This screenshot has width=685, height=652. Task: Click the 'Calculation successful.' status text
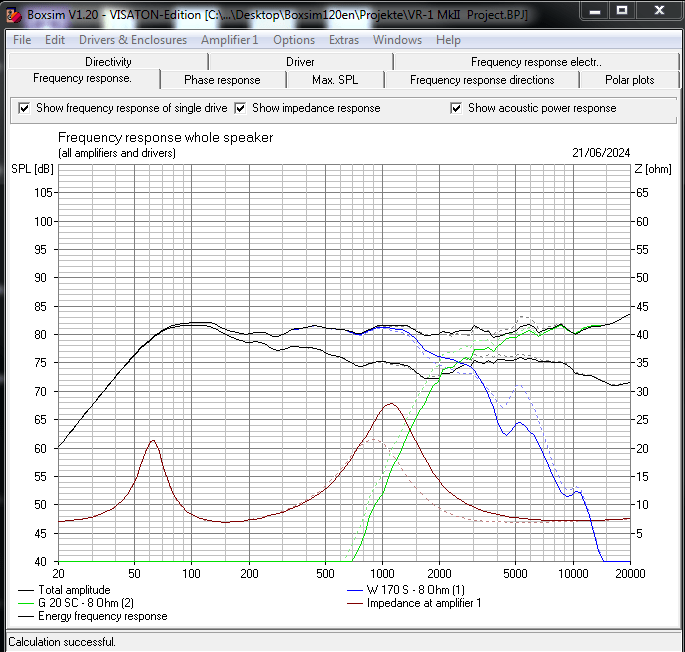pyautogui.click(x=62, y=642)
